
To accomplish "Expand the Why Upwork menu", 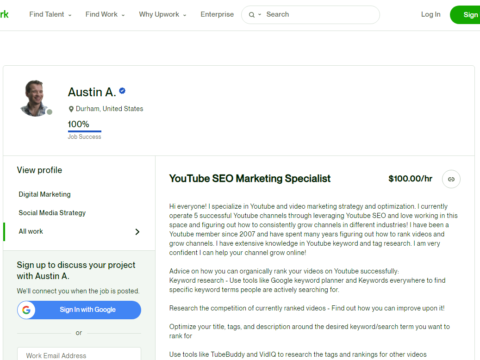I will (x=163, y=14).
